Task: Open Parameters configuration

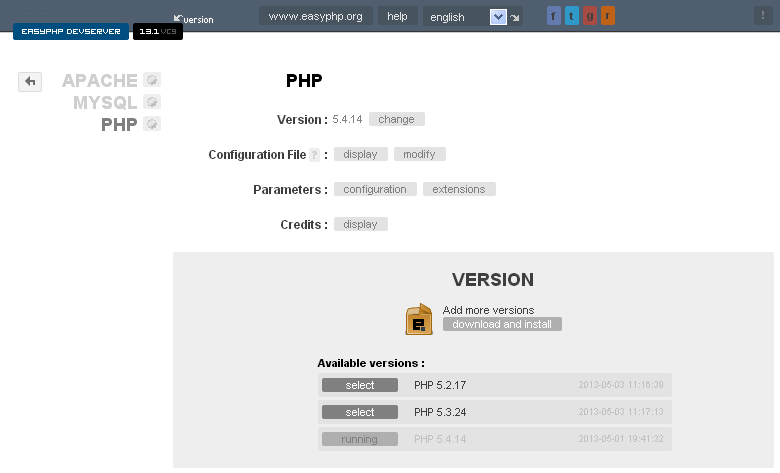Action: [x=375, y=189]
